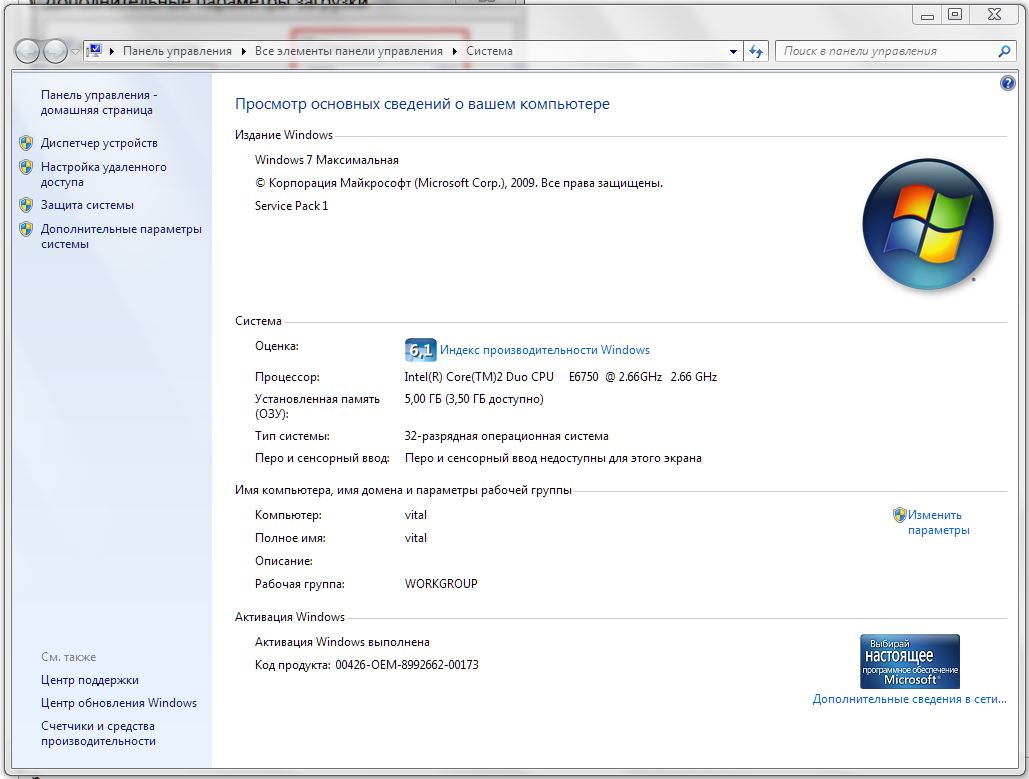The image size is (1029, 779).
Task: Click the Back navigation arrow button
Action: pyautogui.click(x=28, y=51)
